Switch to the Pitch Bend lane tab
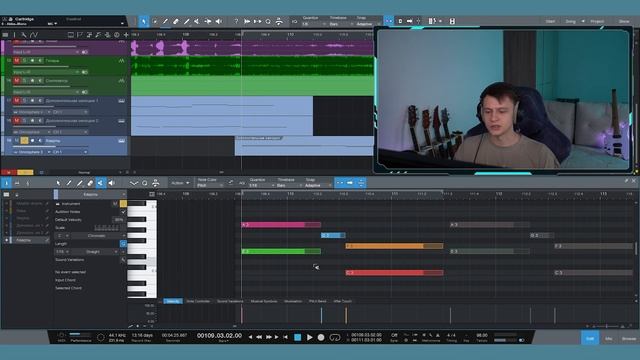The height and width of the screenshot is (360, 640). pyautogui.click(x=318, y=301)
